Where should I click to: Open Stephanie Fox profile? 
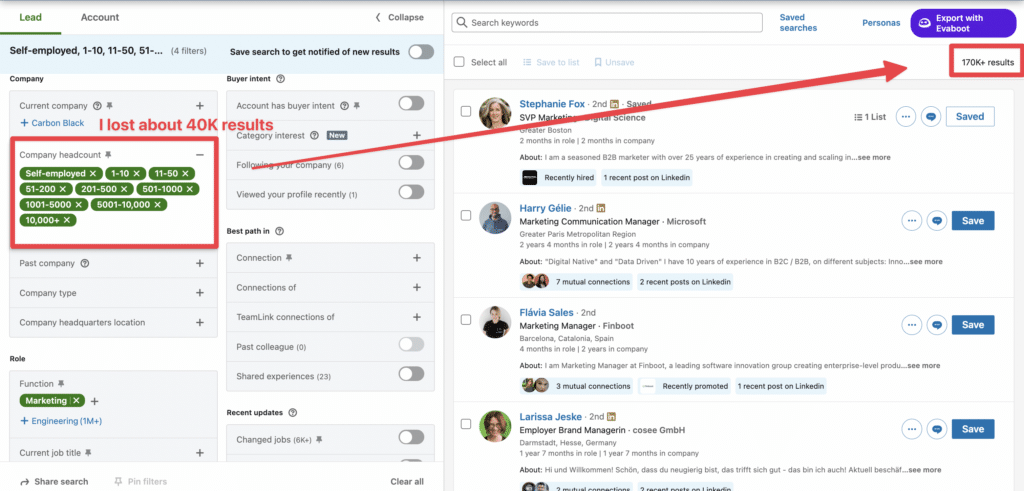pos(552,104)
